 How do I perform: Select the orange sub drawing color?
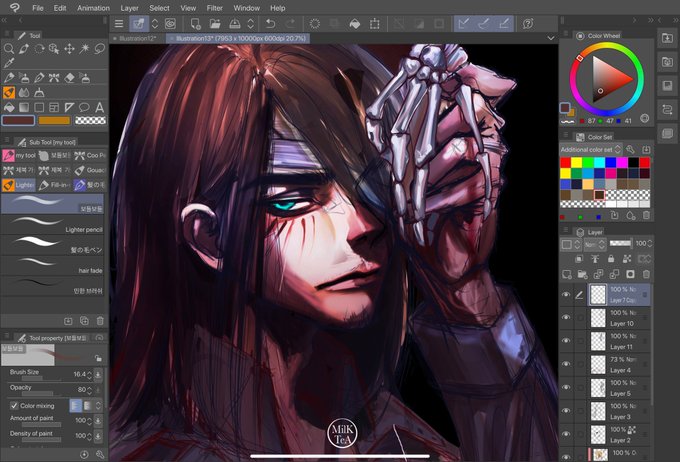pyautogui.click(x=54, y=121)
